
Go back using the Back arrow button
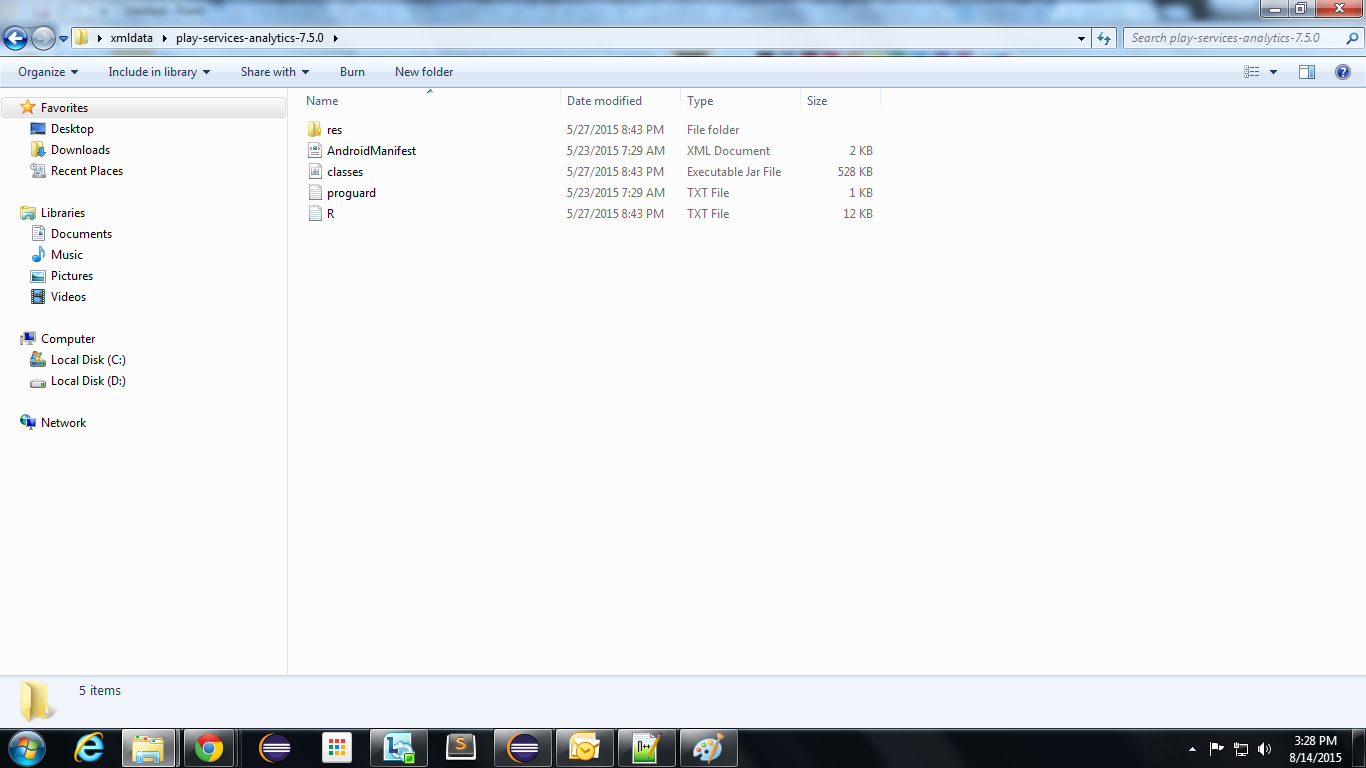pyautogui.click(x=16, y=38)
